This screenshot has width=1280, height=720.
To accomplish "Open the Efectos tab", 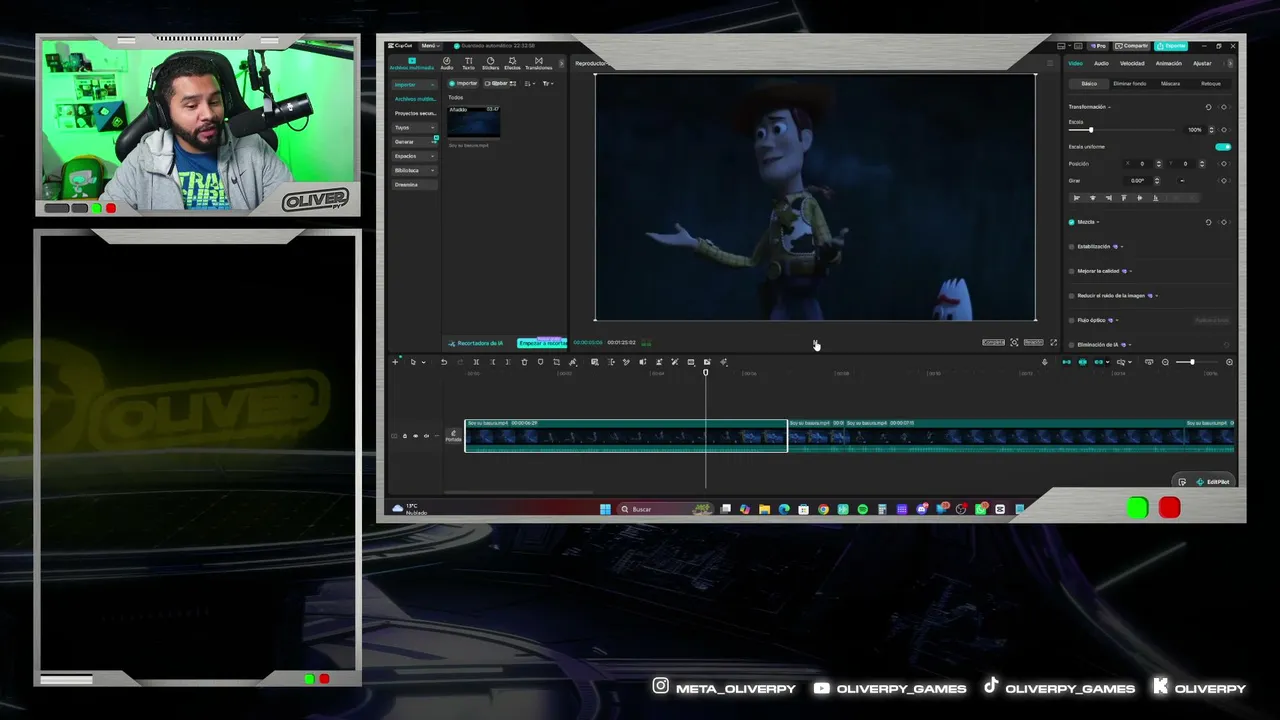I will pyautogui.click(x=512, y=63).
